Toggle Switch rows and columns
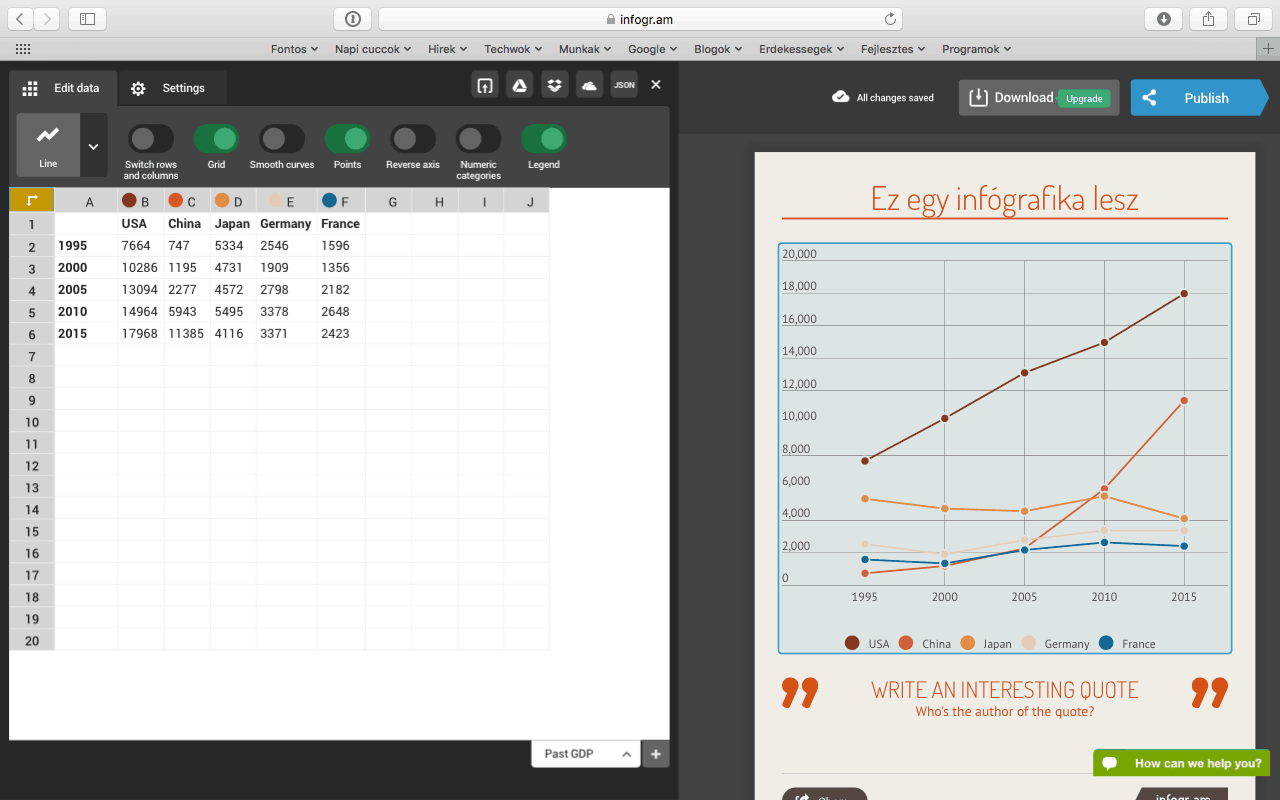Viewport: 1280px width, 800px height. (x=151, y=139)
